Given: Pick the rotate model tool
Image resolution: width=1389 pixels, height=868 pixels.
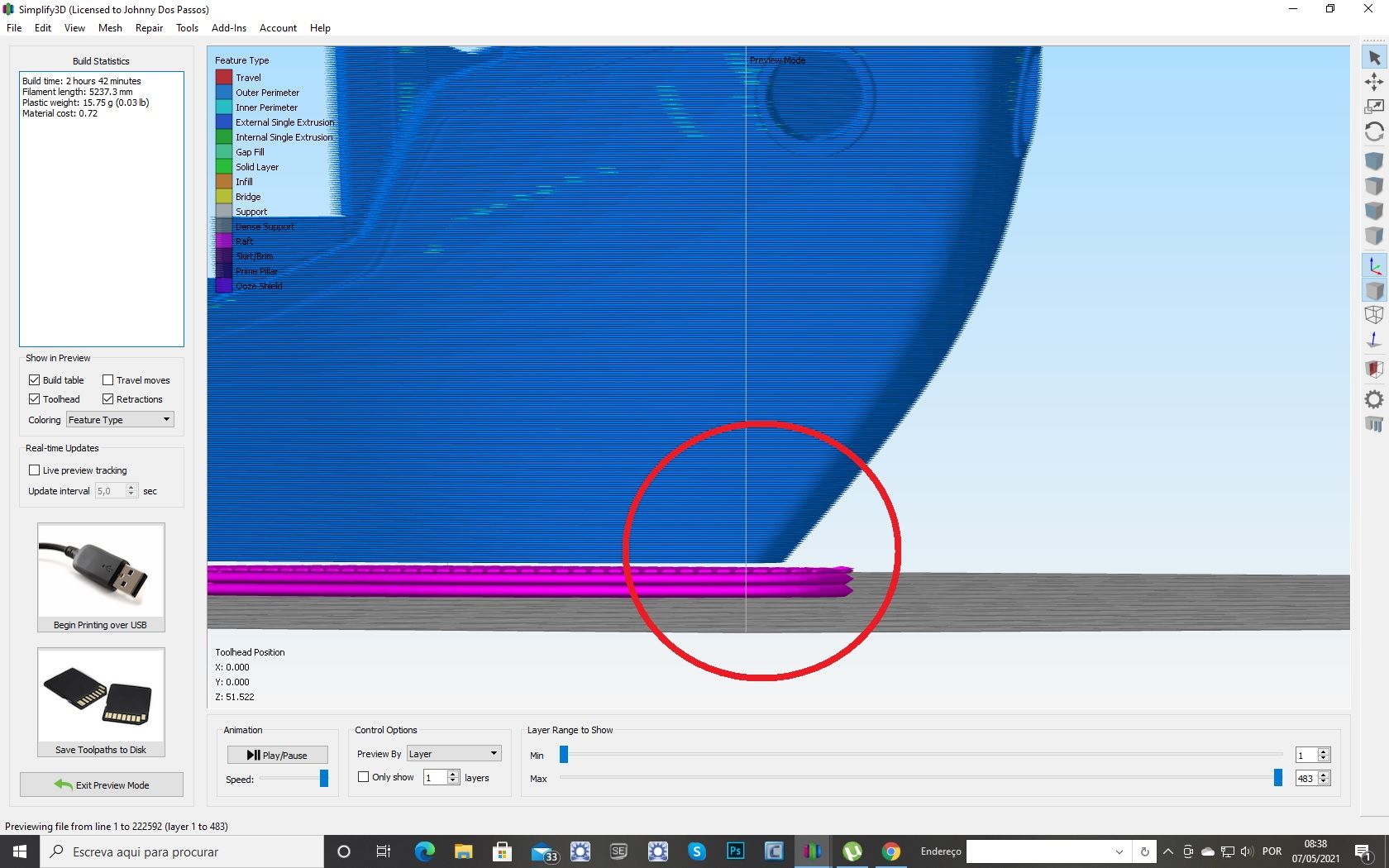Looking at the screenshot, I should (x=1374, y=132).
